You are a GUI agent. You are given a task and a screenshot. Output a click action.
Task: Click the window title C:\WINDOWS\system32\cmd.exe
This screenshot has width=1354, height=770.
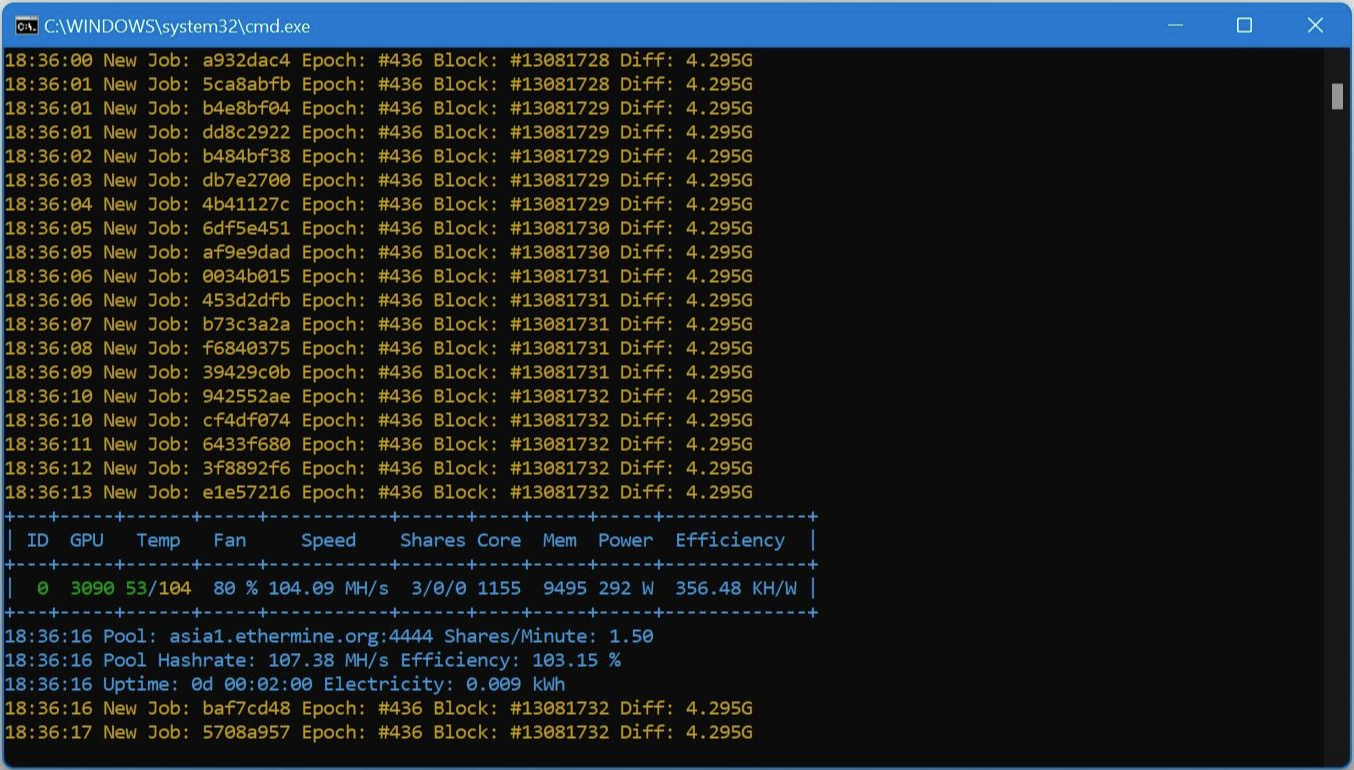point(177,26)
